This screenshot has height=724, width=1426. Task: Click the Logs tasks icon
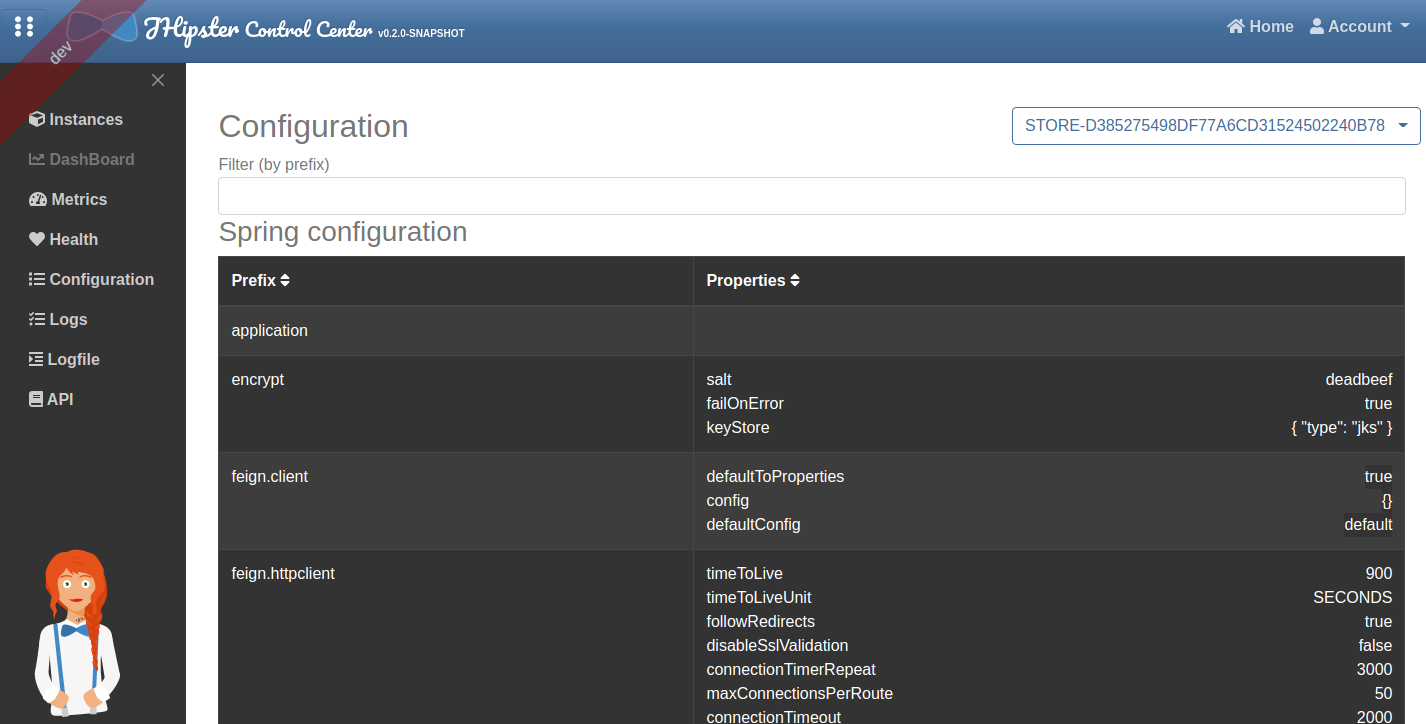[37, 320]
